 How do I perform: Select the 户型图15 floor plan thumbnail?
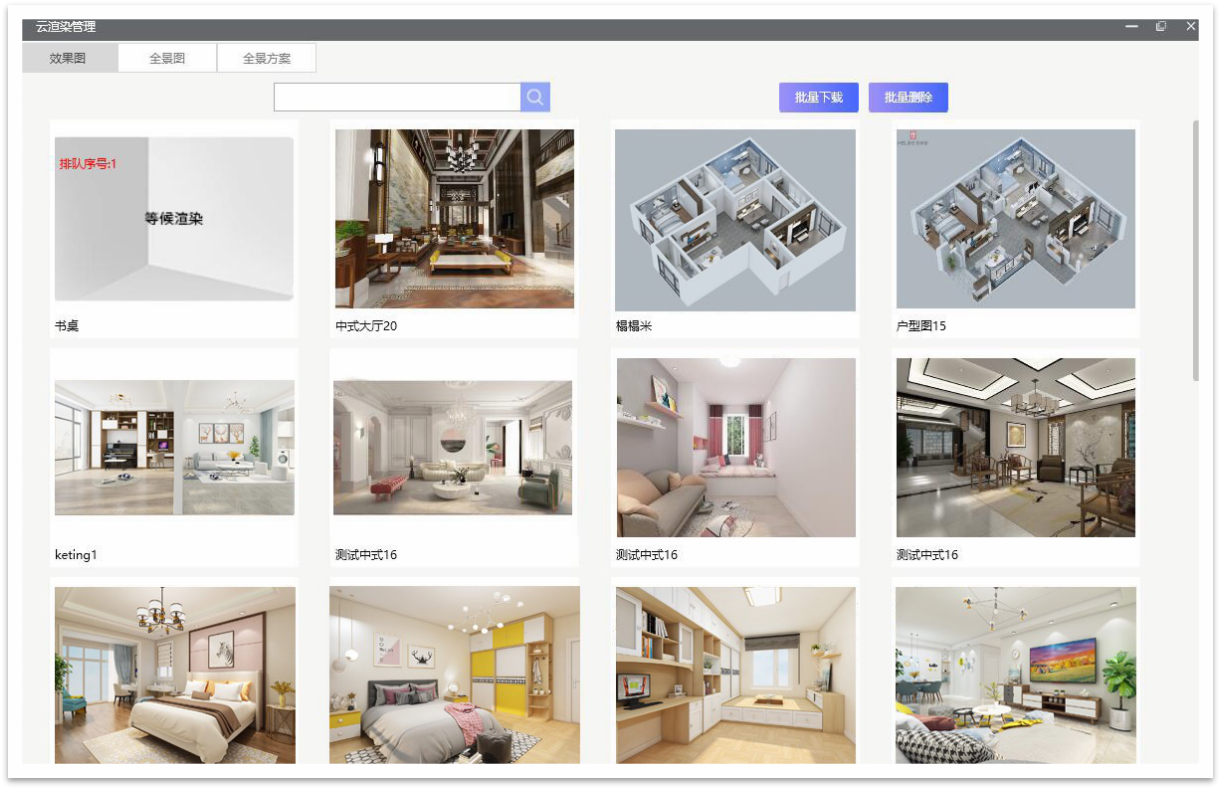tap(1016, 219)
